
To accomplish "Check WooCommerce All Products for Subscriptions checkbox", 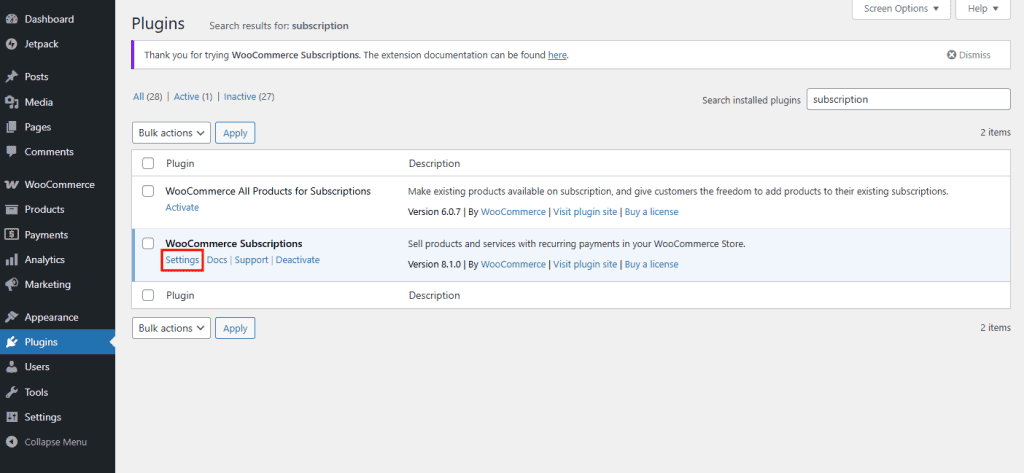I will coord(148,191).
